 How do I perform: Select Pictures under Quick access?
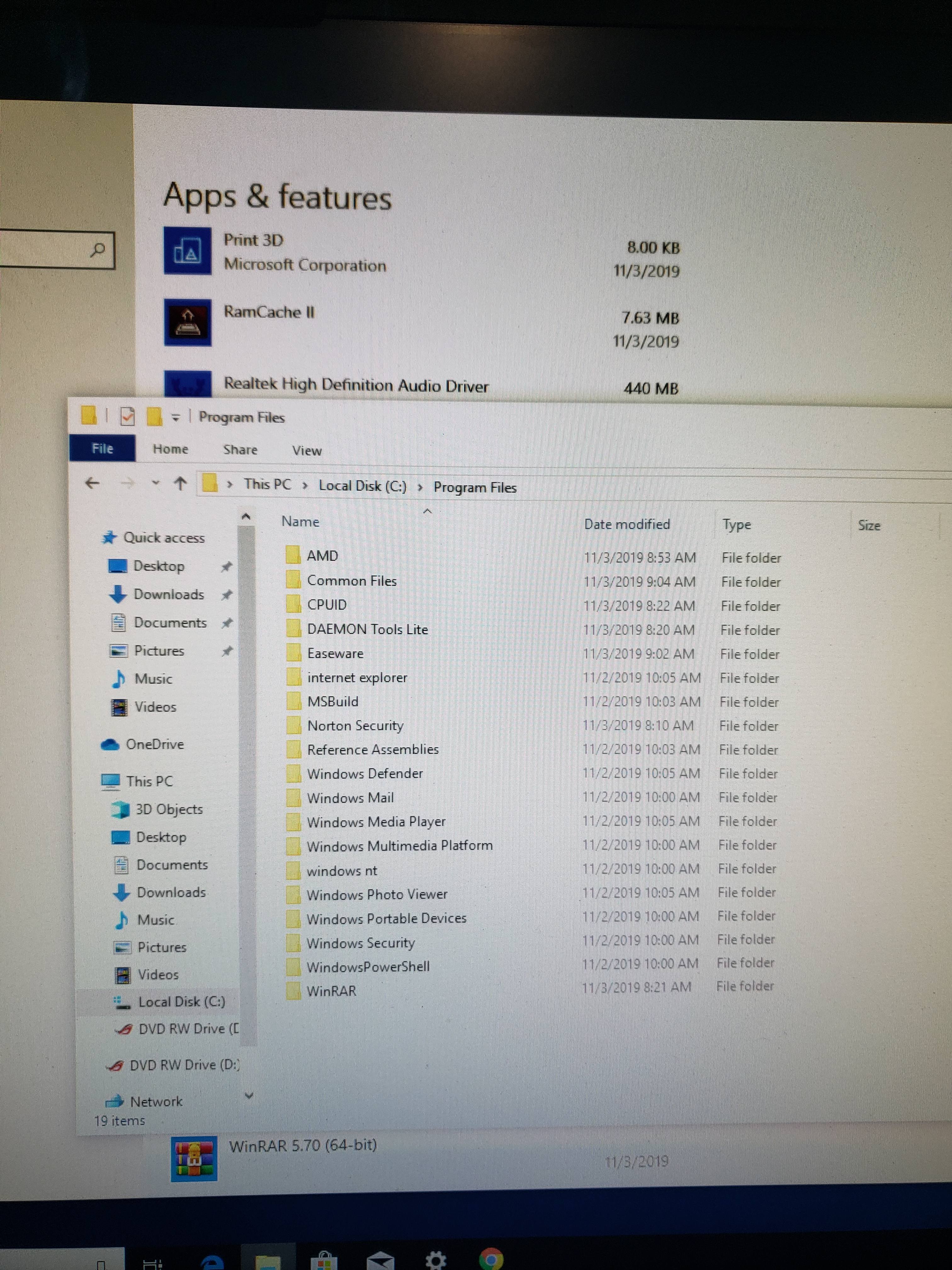pyautogui.click(x=147, y=650)
